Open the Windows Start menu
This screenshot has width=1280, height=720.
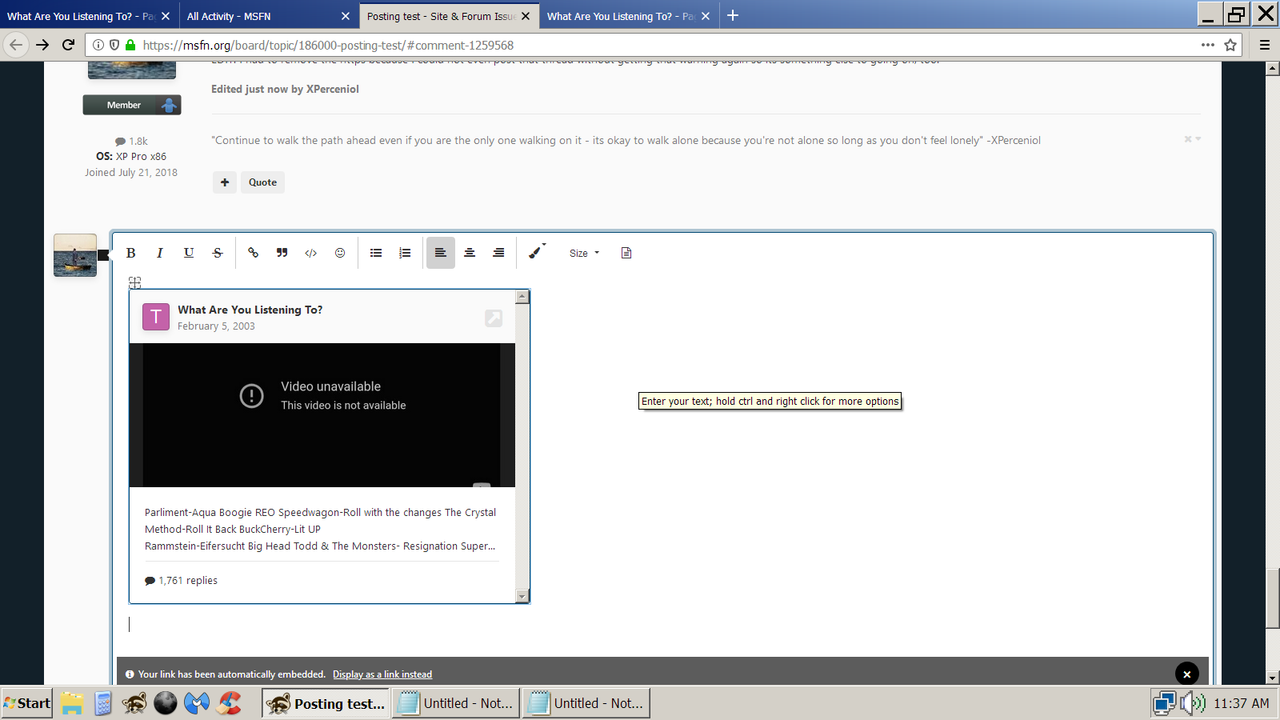point(27,703)
